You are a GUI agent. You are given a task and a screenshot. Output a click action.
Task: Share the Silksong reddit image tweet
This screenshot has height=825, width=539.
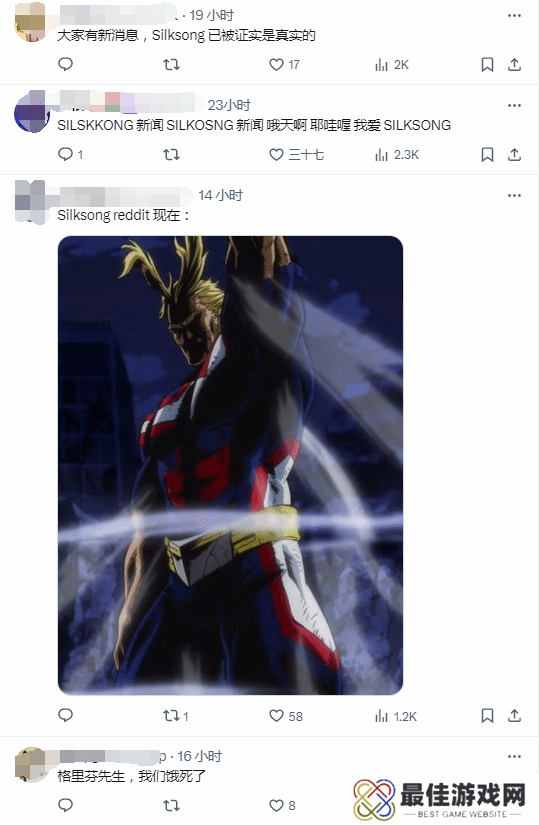pyautogui.click(x=514, y=716)
